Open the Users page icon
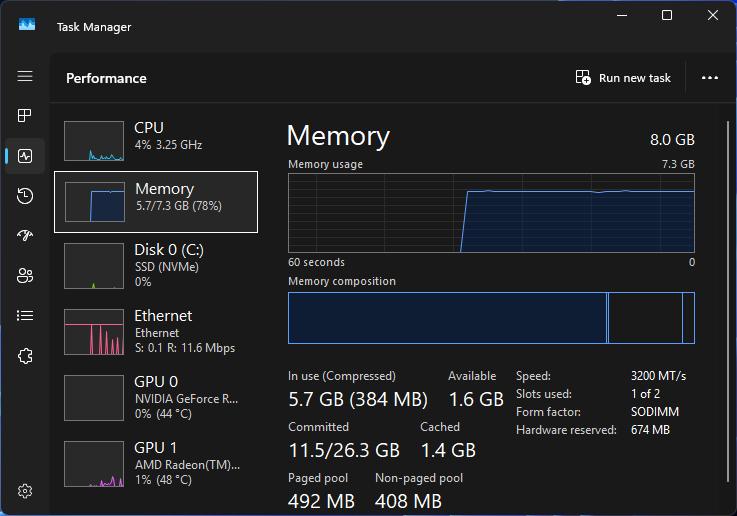The image size is (737, 516). click(x=25, y=275)
